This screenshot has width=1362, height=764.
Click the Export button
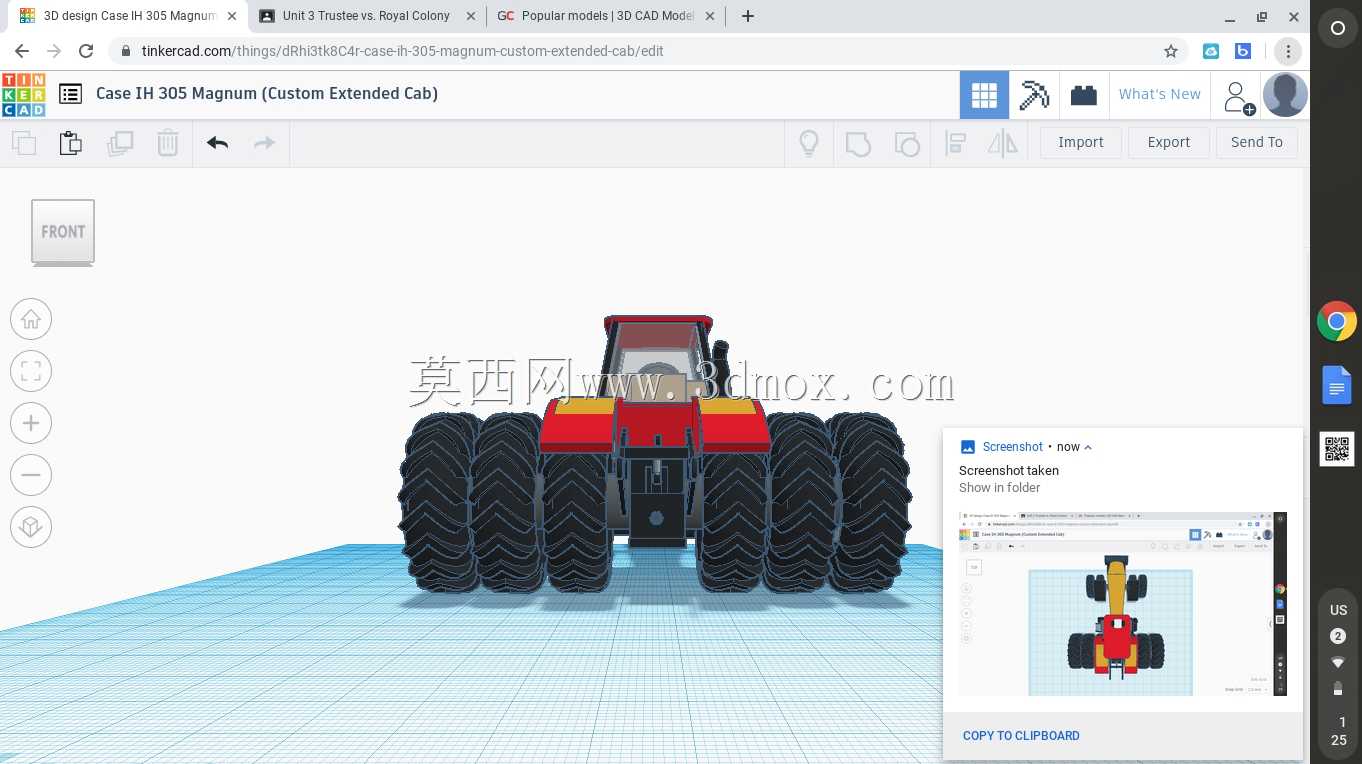coord(1169,142)
